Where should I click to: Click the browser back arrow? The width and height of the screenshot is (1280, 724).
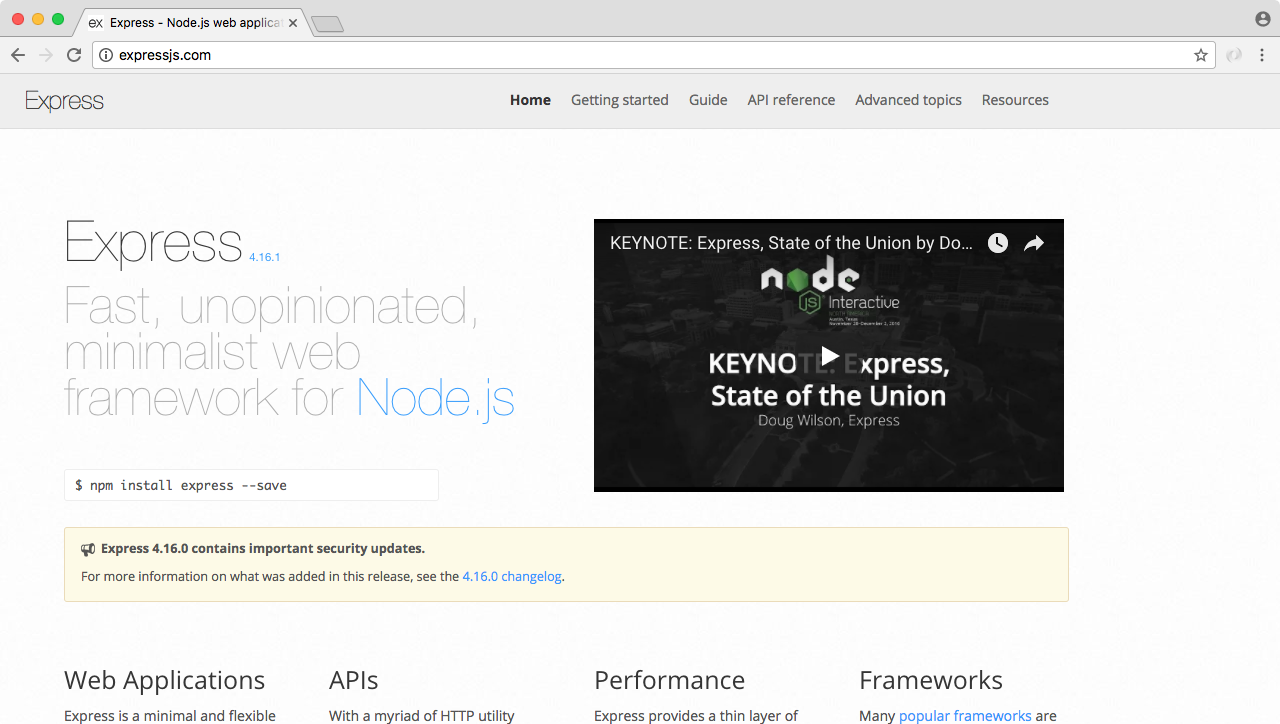18,56
